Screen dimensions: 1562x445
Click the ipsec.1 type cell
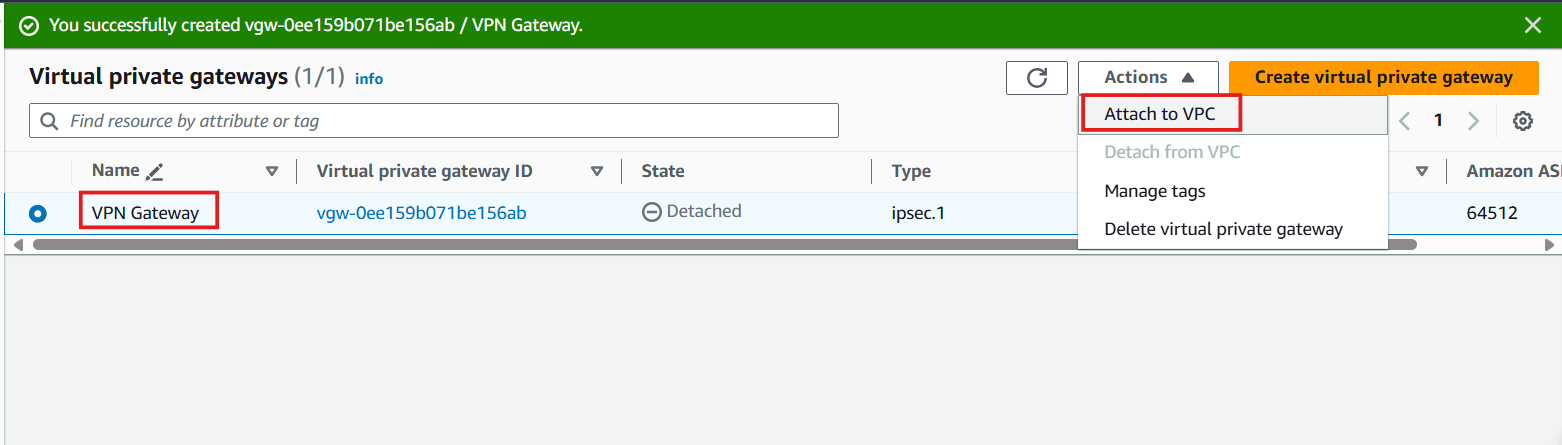click(919, 213)
